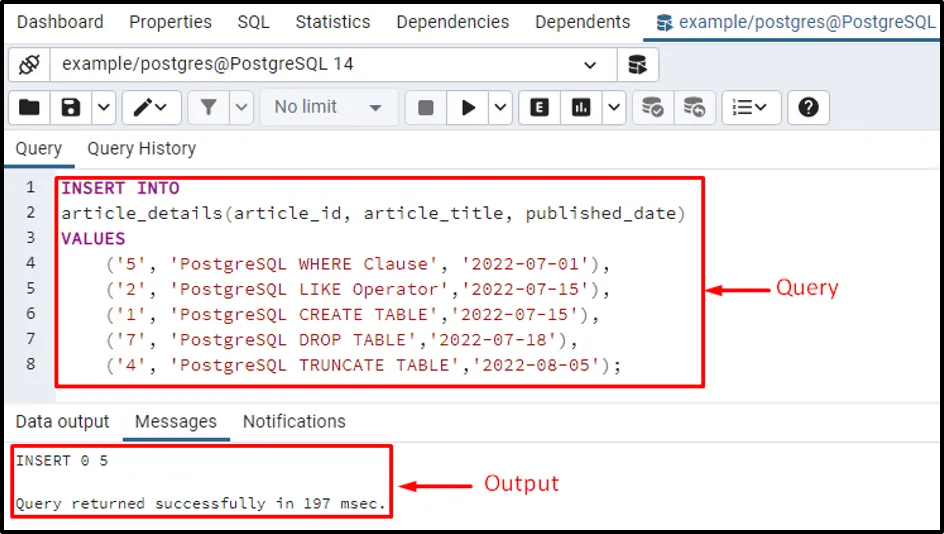Viewport: 944px width, 534px height.
Task: Click the rollback transaction icon
Action: pos(694,108)
